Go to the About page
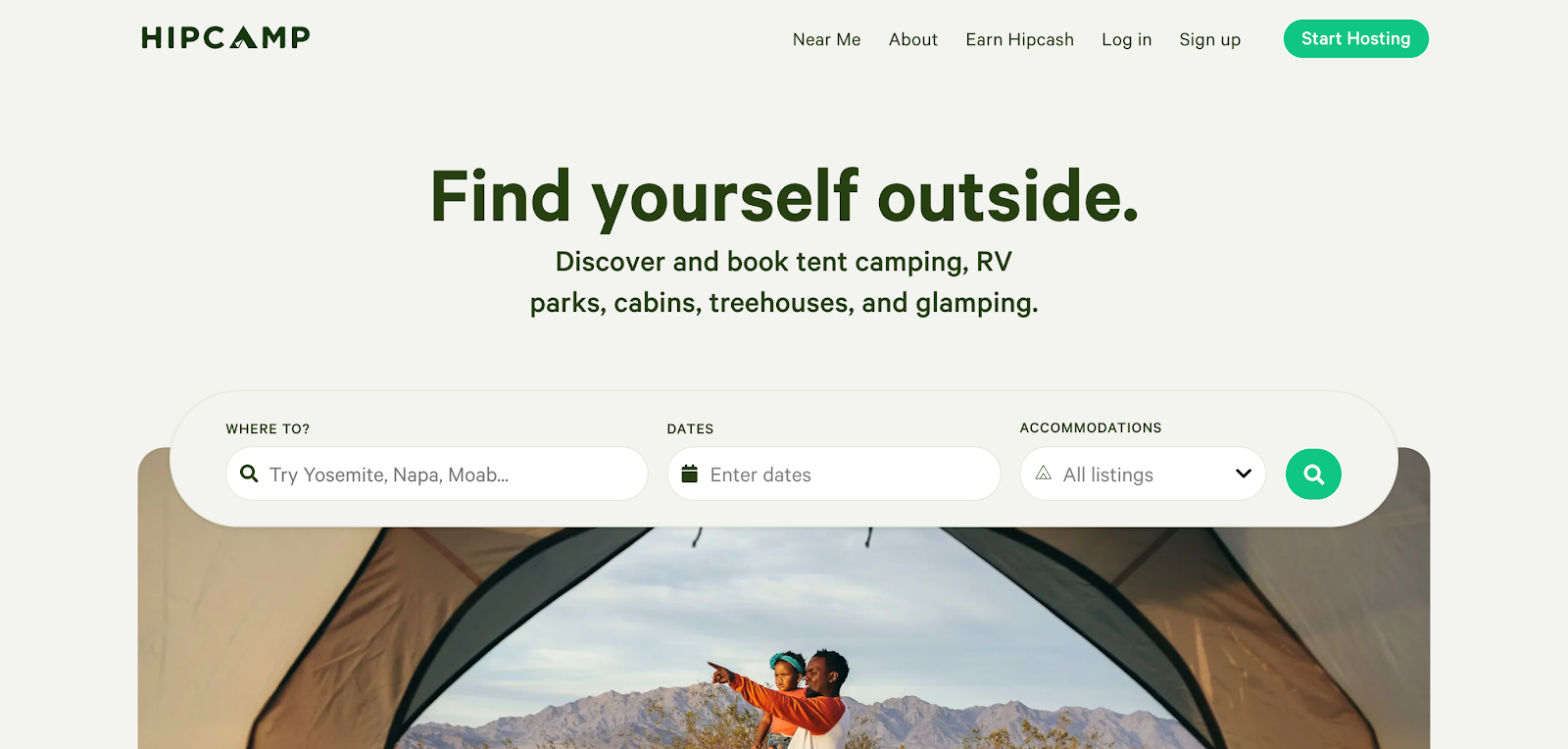The image size is (1568, 749). pos(913,39)
